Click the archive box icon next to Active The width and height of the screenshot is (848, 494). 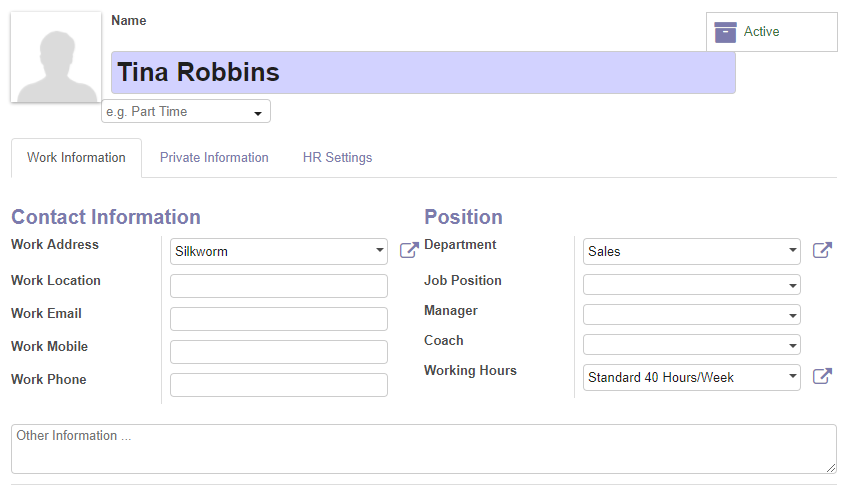[x=725, y=32]
